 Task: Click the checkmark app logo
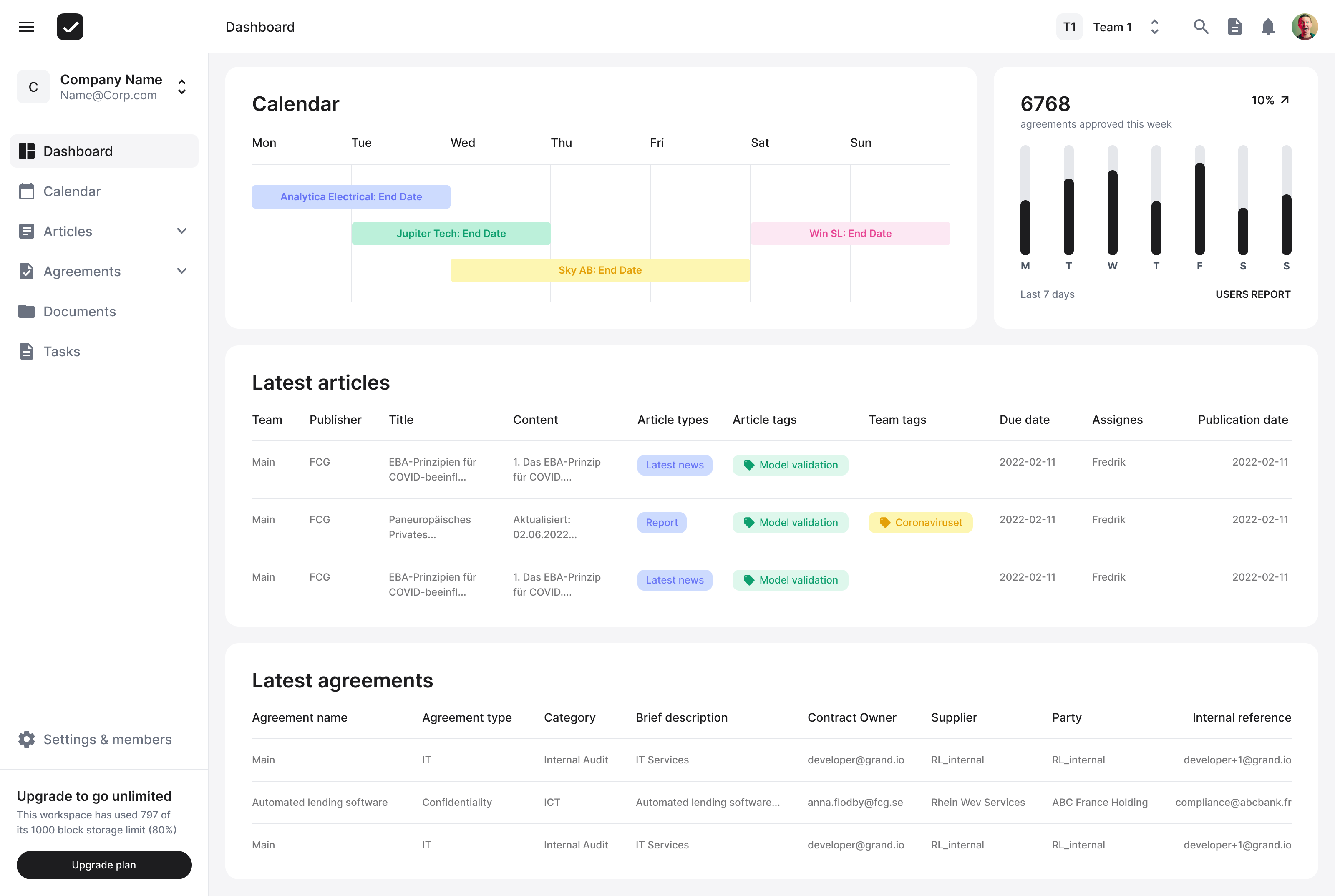[69, 26]
